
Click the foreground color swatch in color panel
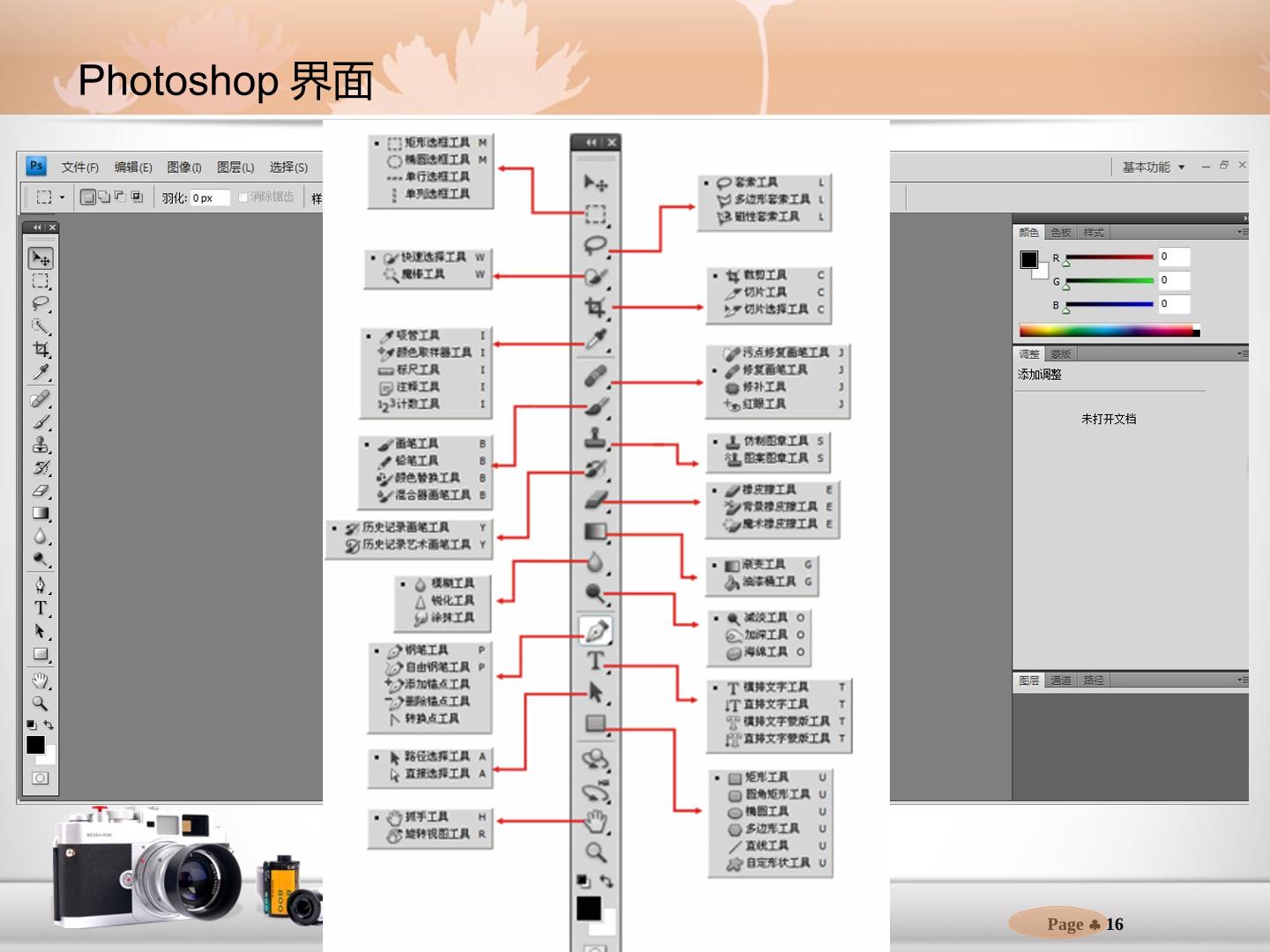(x=1029, y=259)
